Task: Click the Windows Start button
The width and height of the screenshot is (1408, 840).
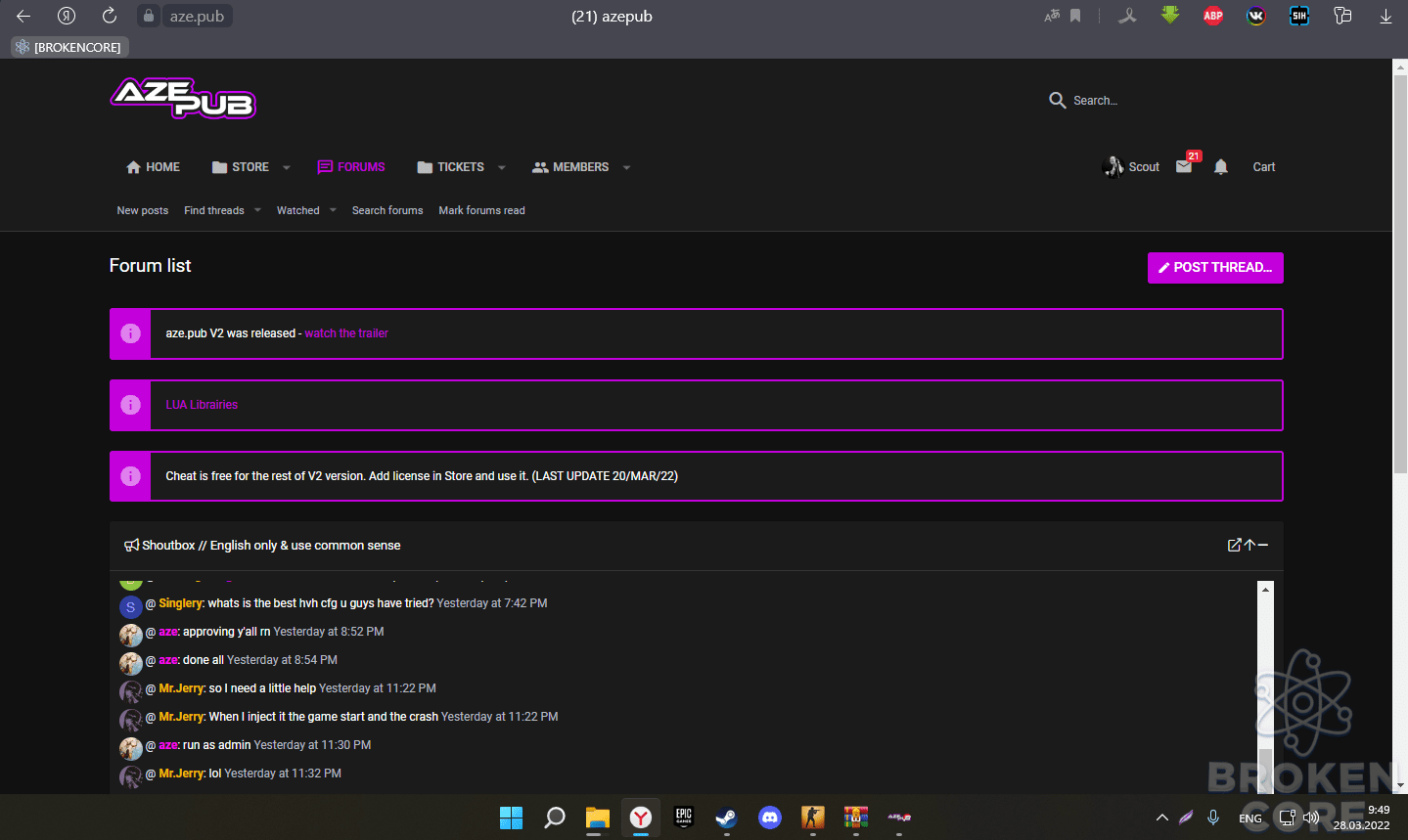Action: [x=511, y=817]
